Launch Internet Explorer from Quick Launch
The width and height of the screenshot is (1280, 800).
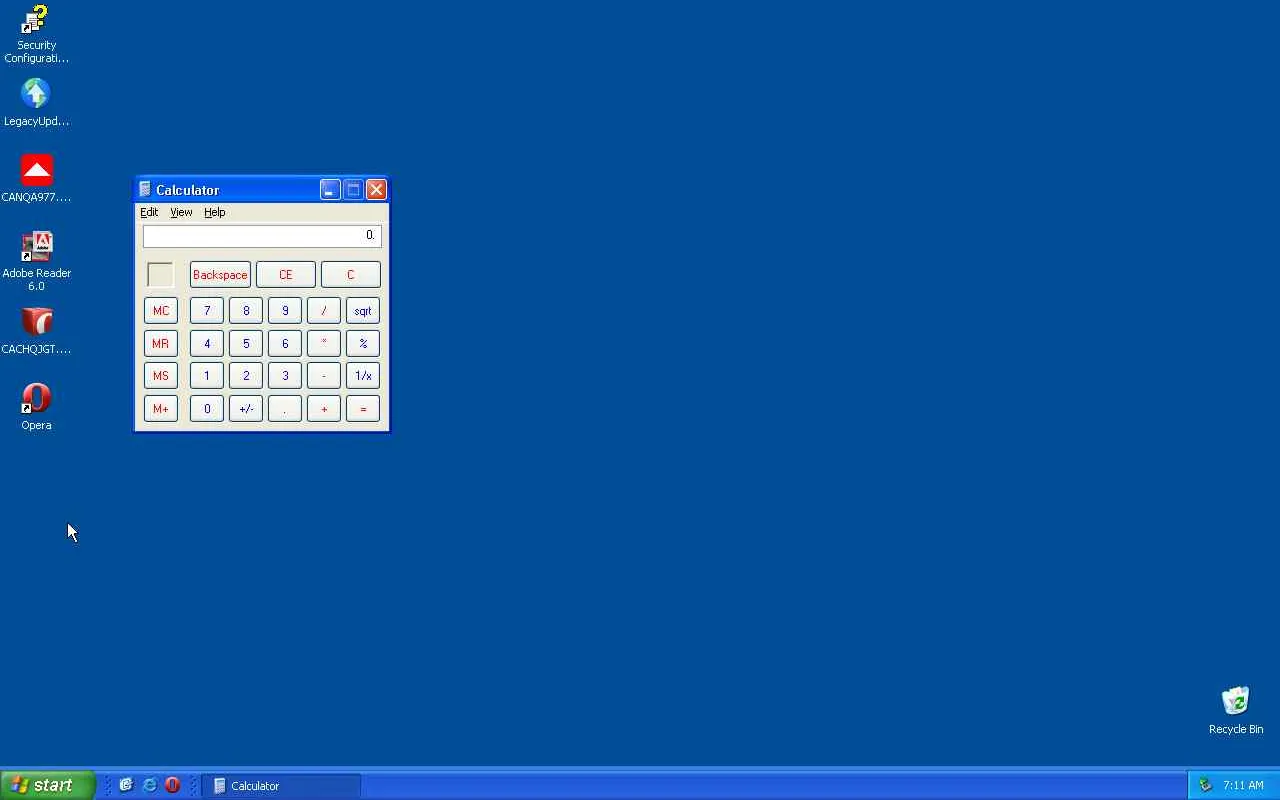[149, 785]
